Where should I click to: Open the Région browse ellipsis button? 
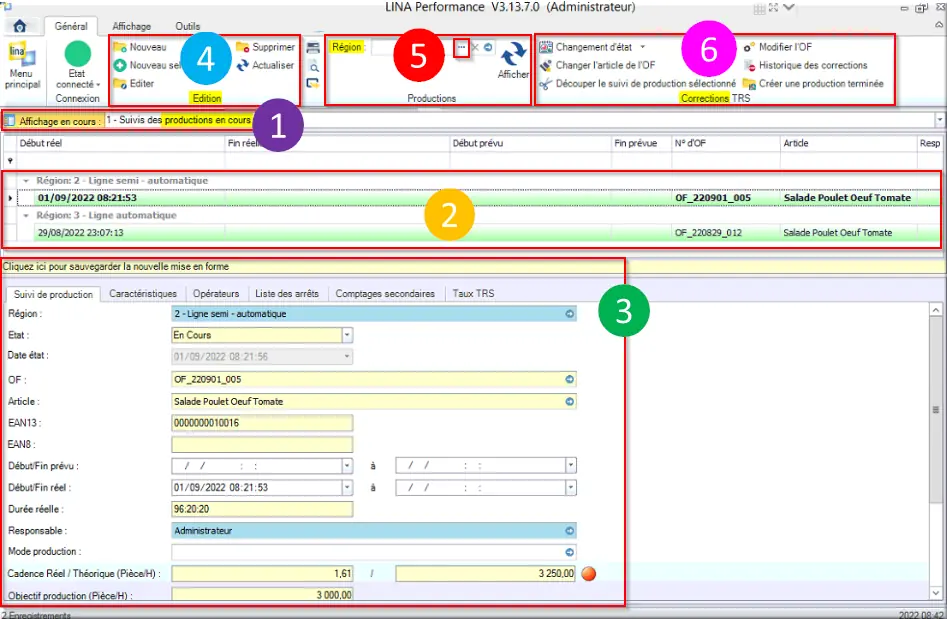coord(461,47)
